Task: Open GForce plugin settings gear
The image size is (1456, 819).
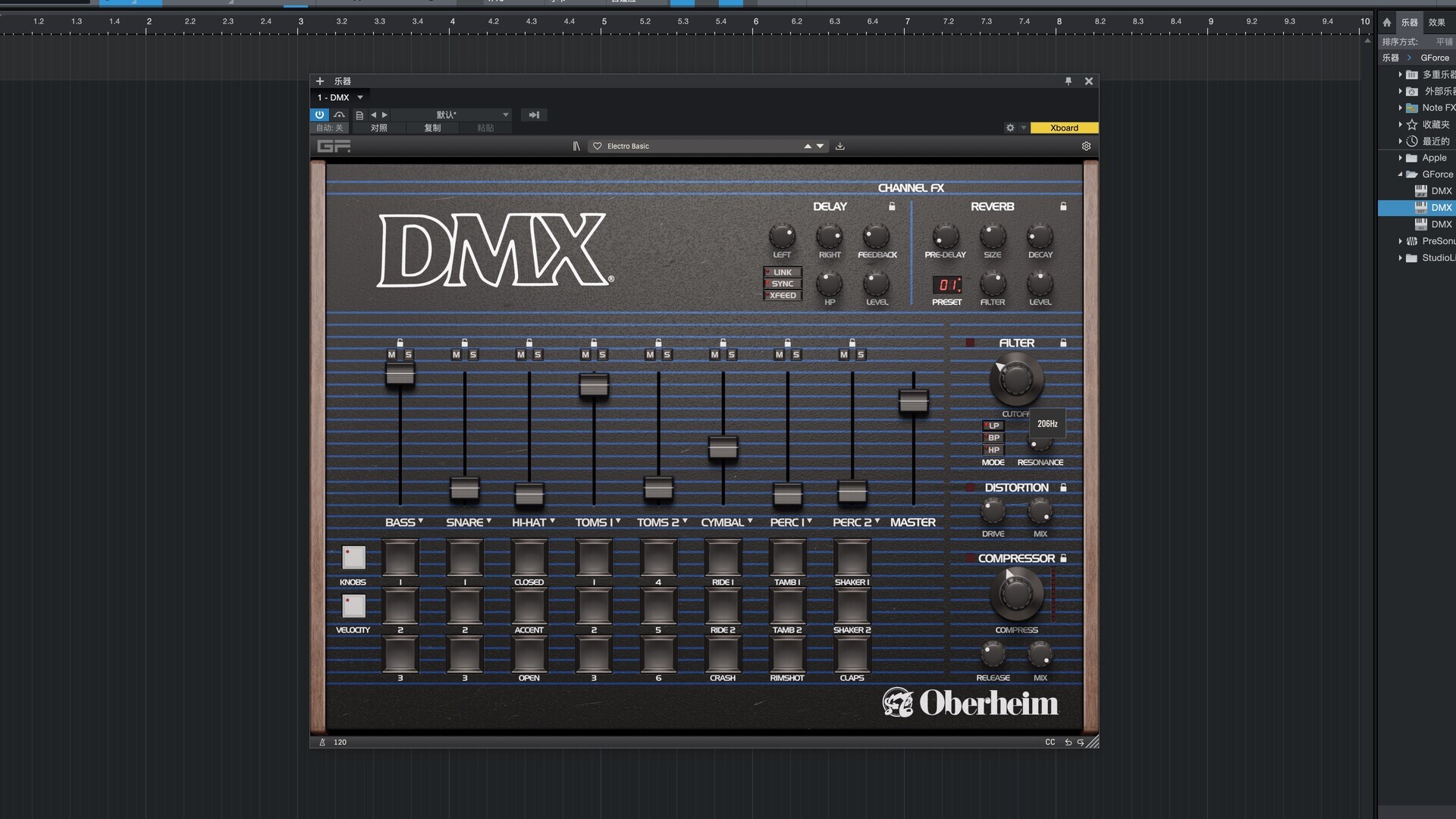Action: click(x=1086, y=146)
